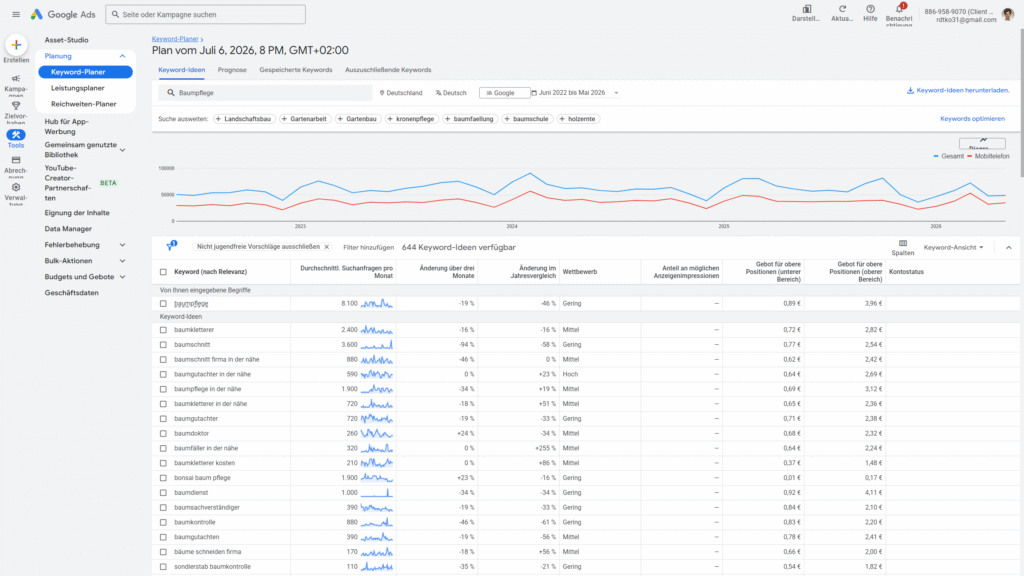Click the Keyword-Planer breadcrumb link

[x=175, y=39]
